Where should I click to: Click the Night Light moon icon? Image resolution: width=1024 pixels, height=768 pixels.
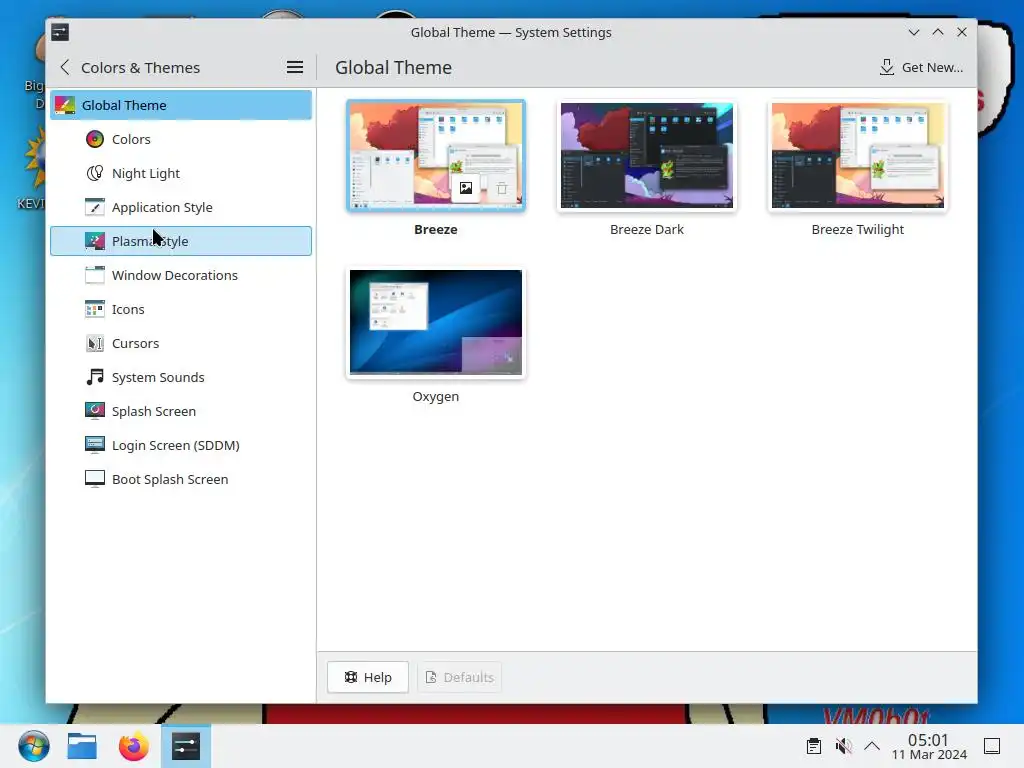pos(95,173)
